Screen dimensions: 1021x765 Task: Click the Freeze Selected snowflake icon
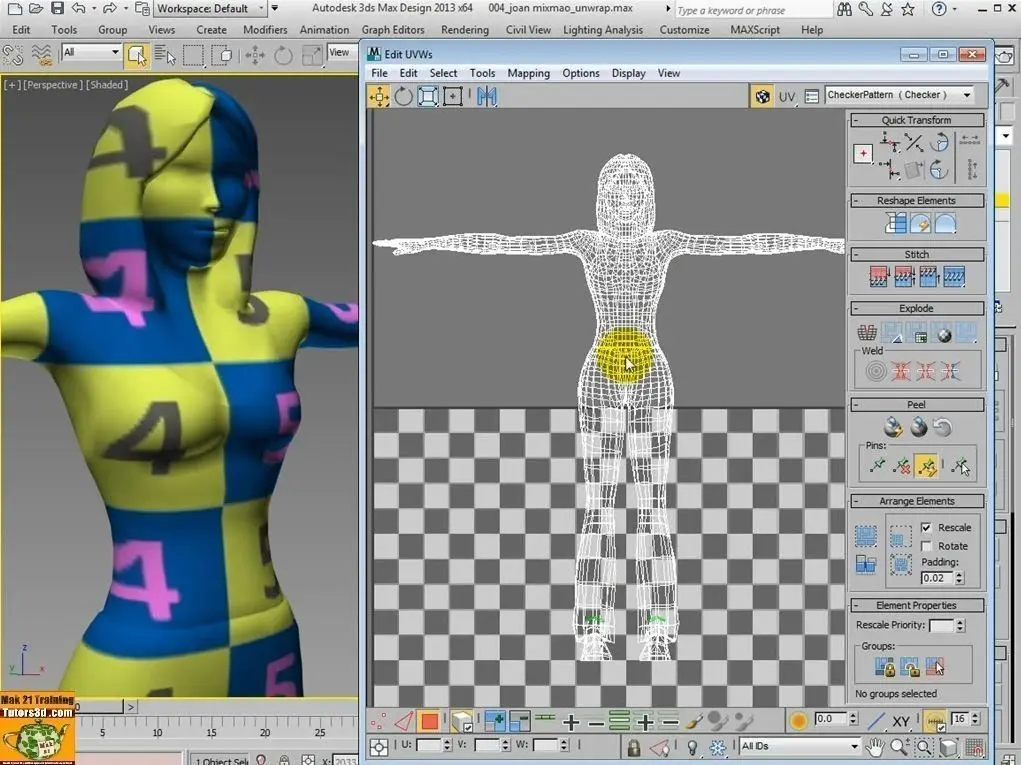tap(717, 747)
